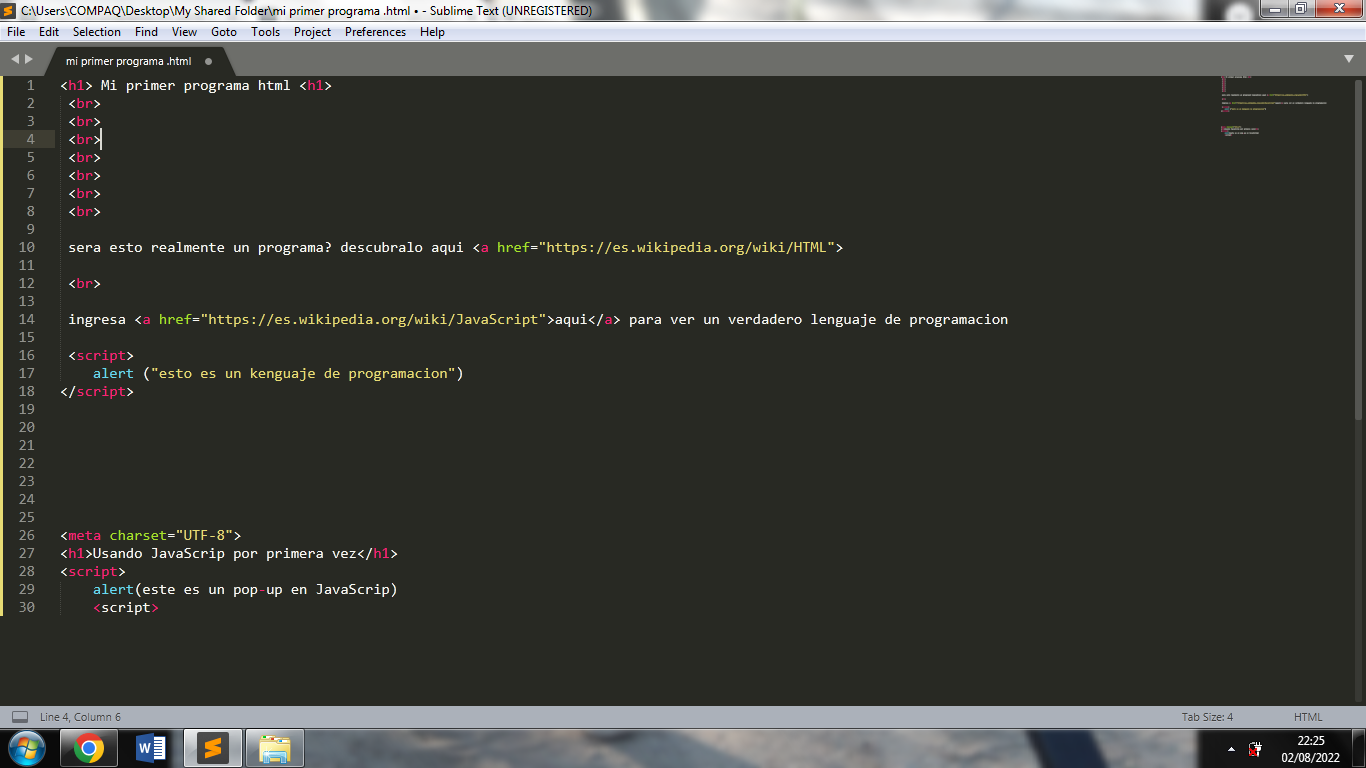This screenshot has width=1366, height=768.
Task: Click line number 1 in the gutter
Action: coord(30,85)
